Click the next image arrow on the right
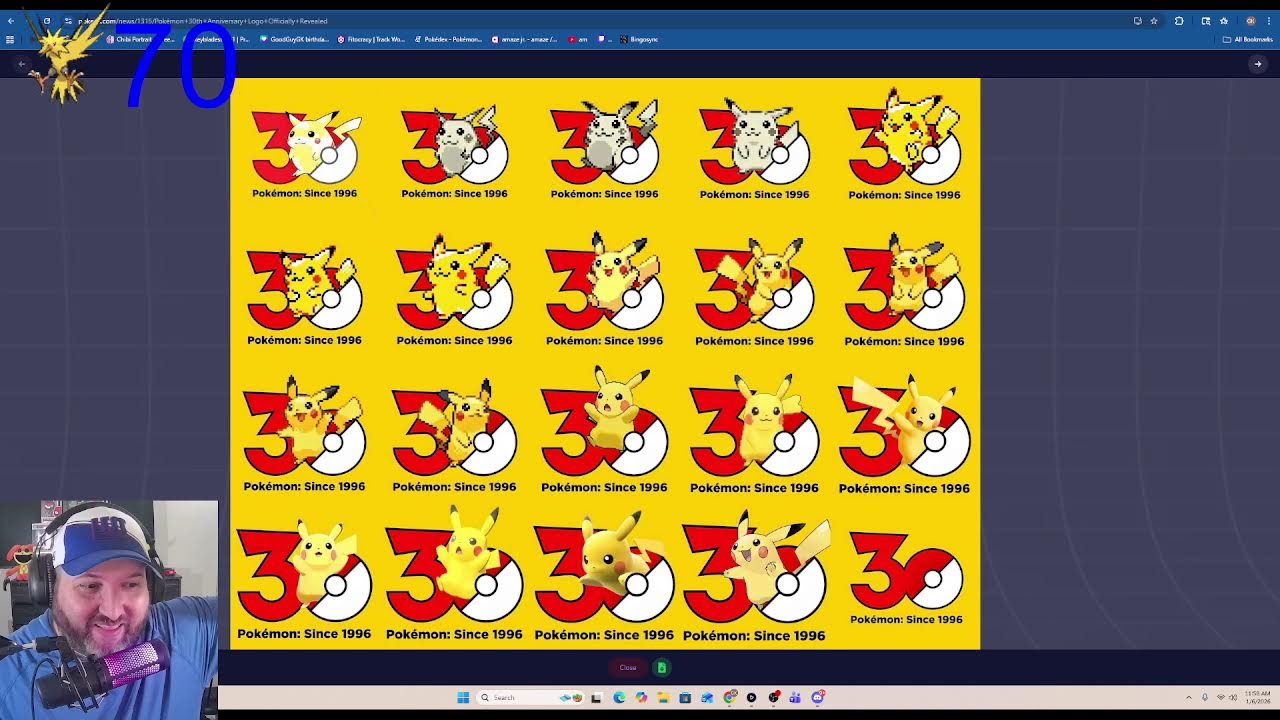Screen dimensions: 1280x720 point(1258,64)
